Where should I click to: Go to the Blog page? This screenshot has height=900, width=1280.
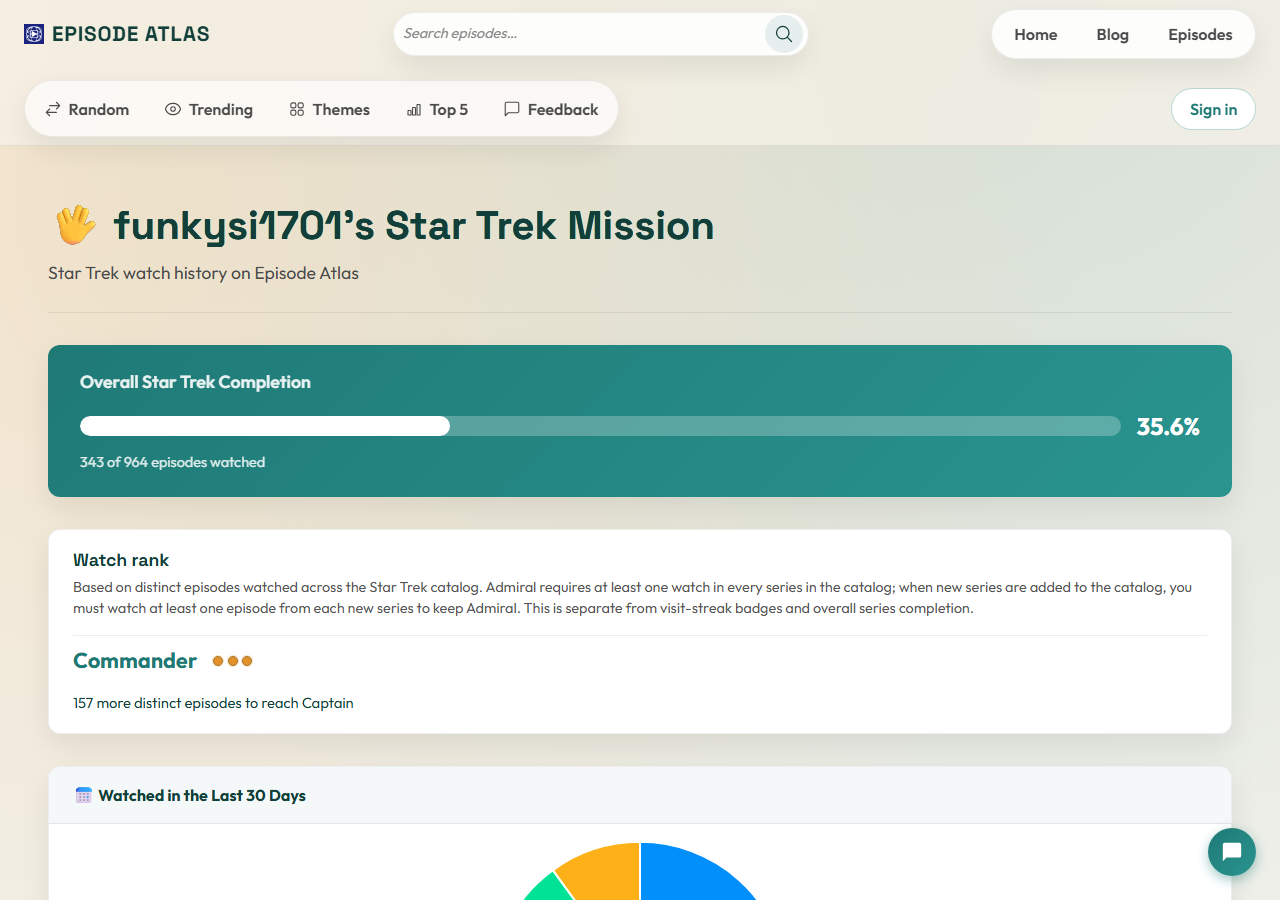1112,34
